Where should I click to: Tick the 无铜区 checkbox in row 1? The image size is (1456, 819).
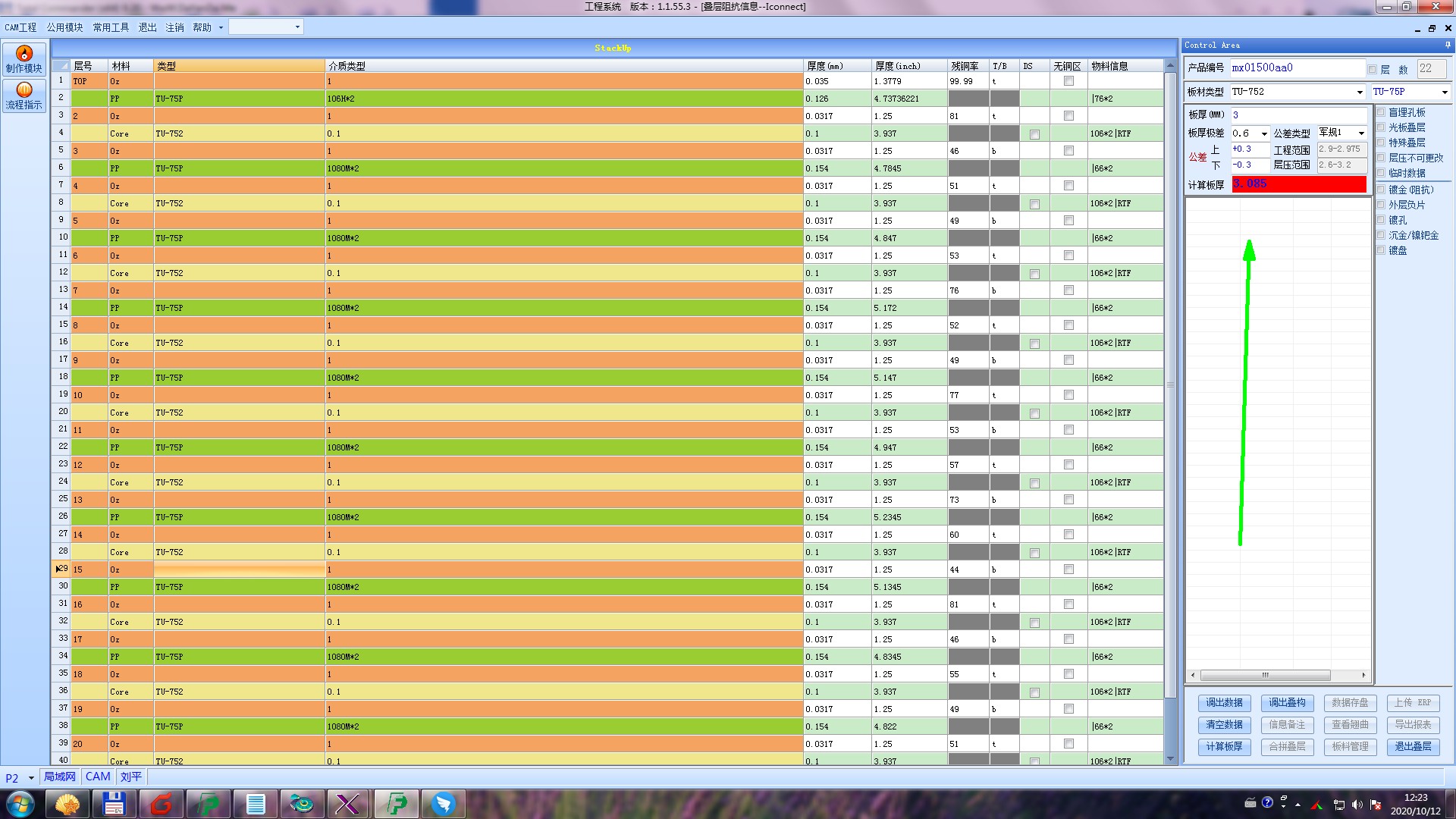pos(1068,81)
